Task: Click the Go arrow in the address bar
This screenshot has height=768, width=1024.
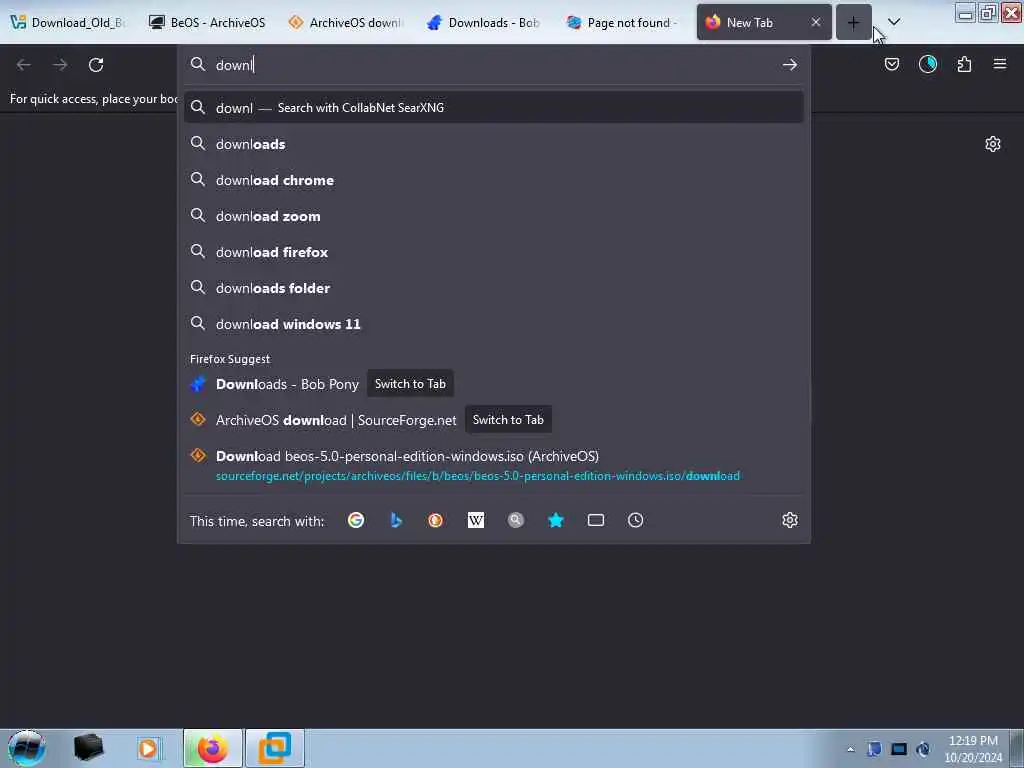Action: click(x=790, y=65)
